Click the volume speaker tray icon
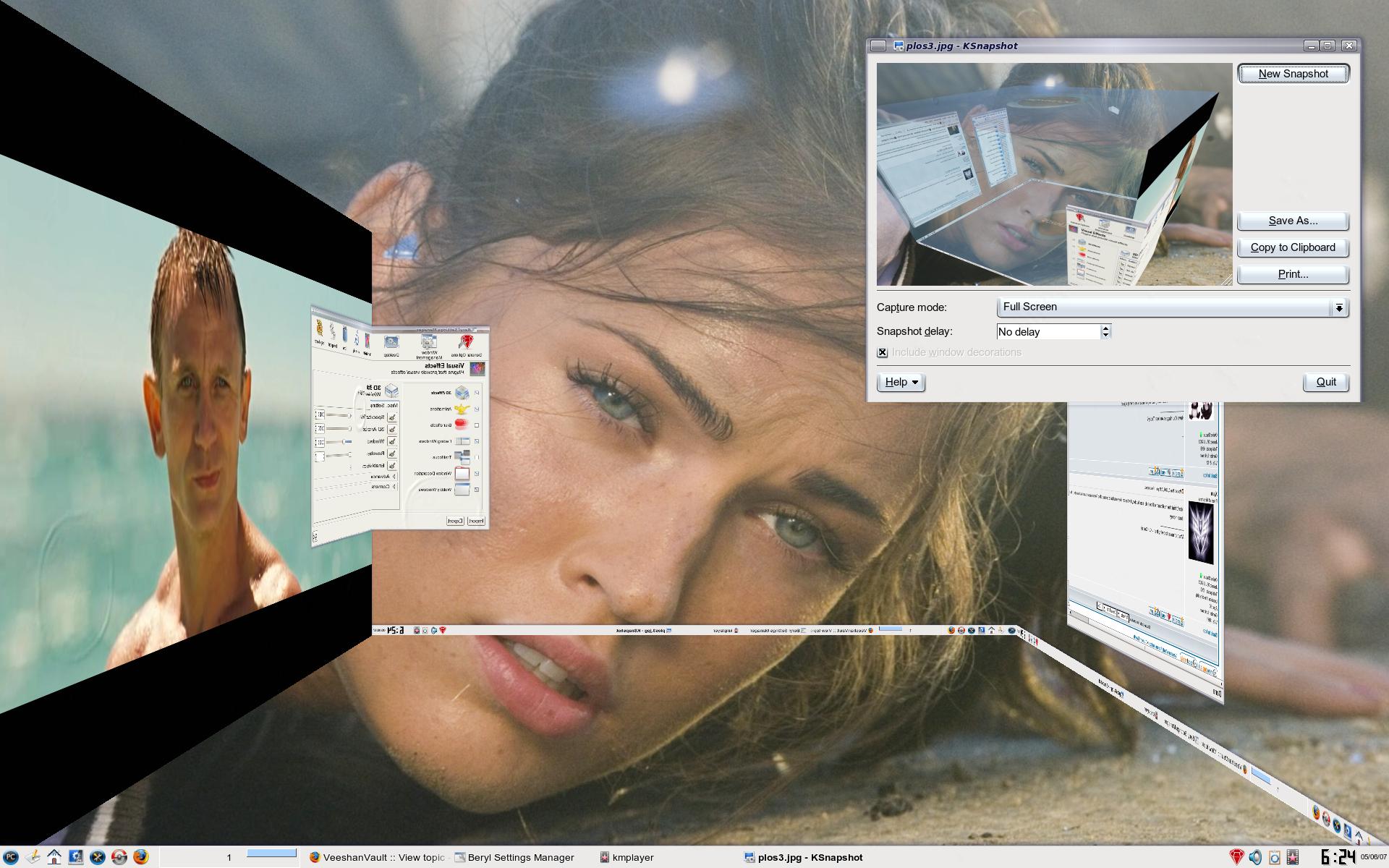 [1255, 857]
